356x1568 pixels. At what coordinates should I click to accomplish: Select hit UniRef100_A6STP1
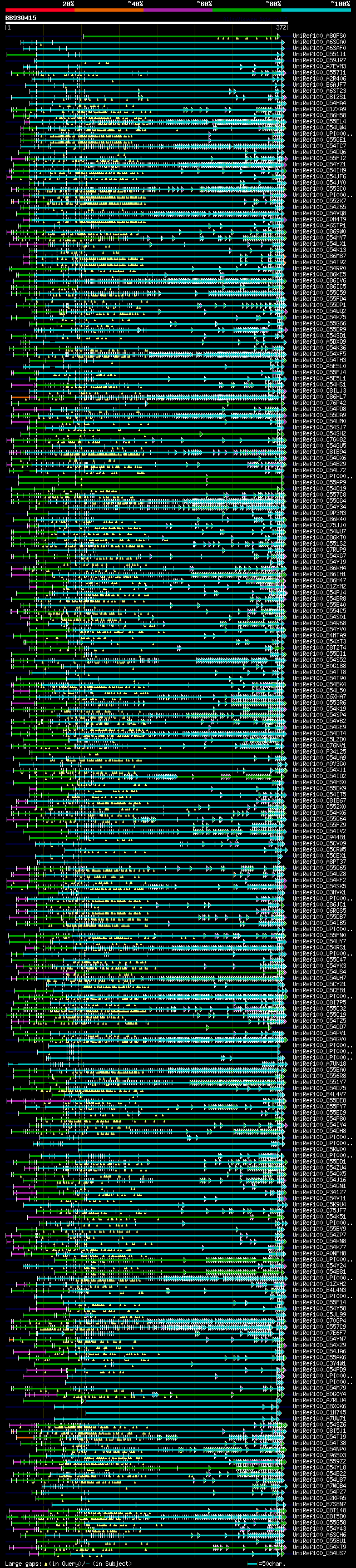(x=319, y=226)
